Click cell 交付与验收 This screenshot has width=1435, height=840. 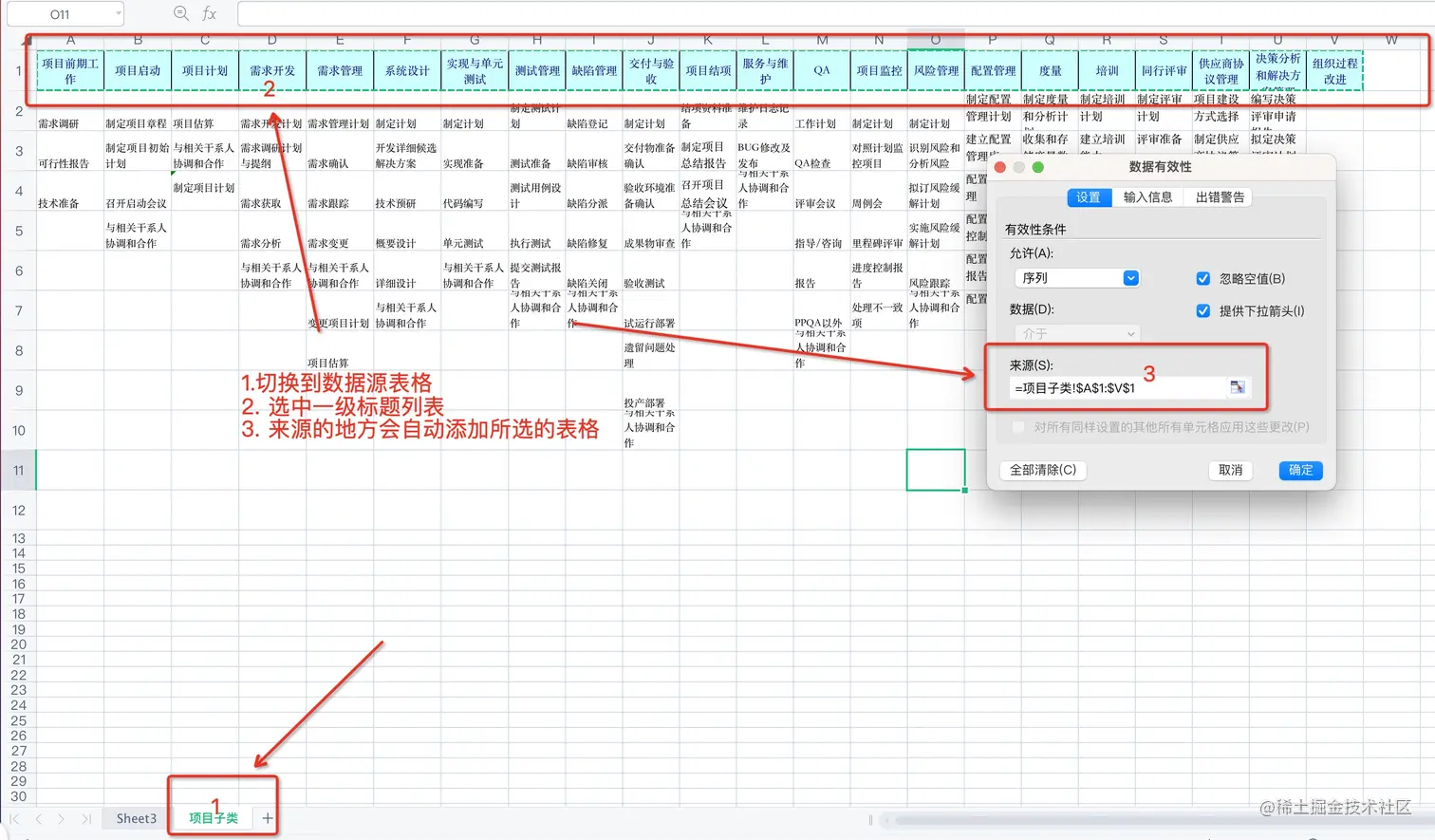651,71
